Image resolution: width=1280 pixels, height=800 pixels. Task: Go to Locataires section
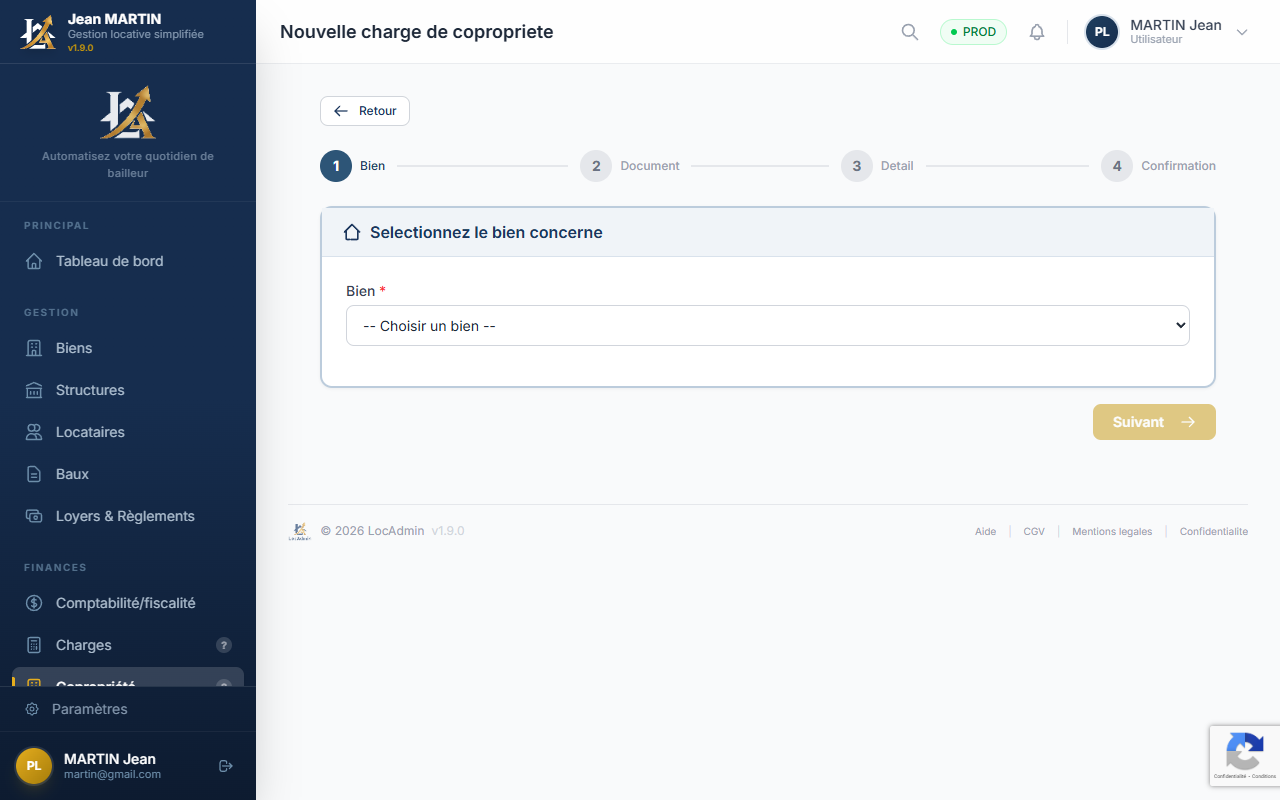[x=90, y=432]
